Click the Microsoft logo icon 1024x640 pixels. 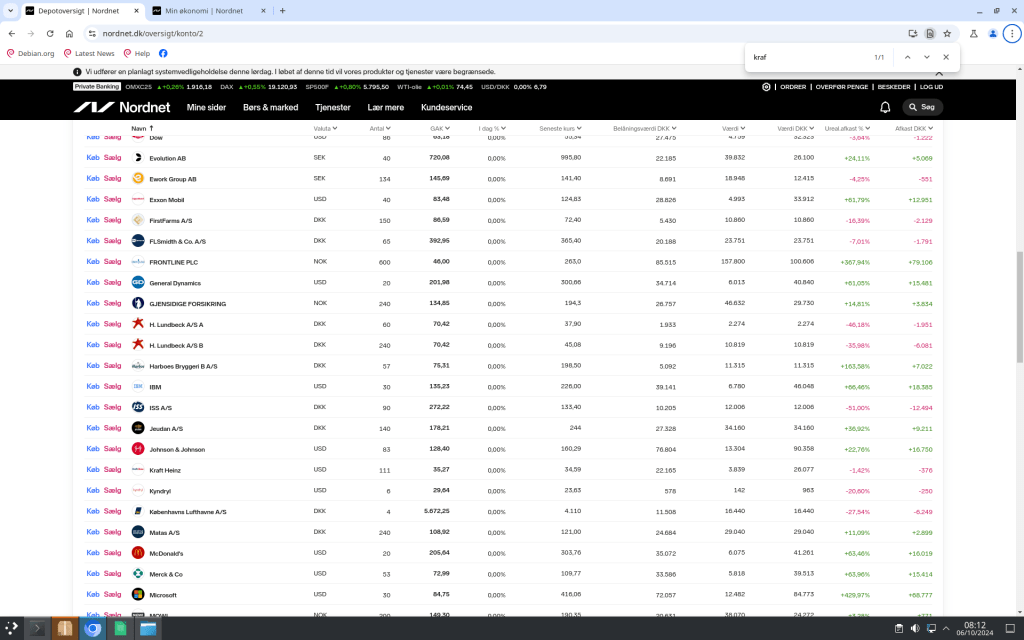tap(138, 595)
